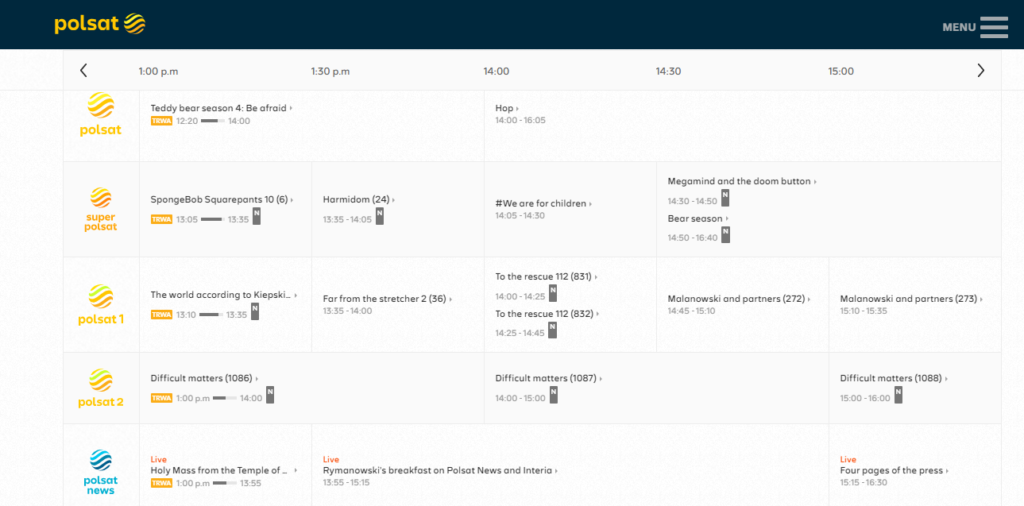Advance to later time slots arrow
The image size is (1024, 506).
pos(980,71)
